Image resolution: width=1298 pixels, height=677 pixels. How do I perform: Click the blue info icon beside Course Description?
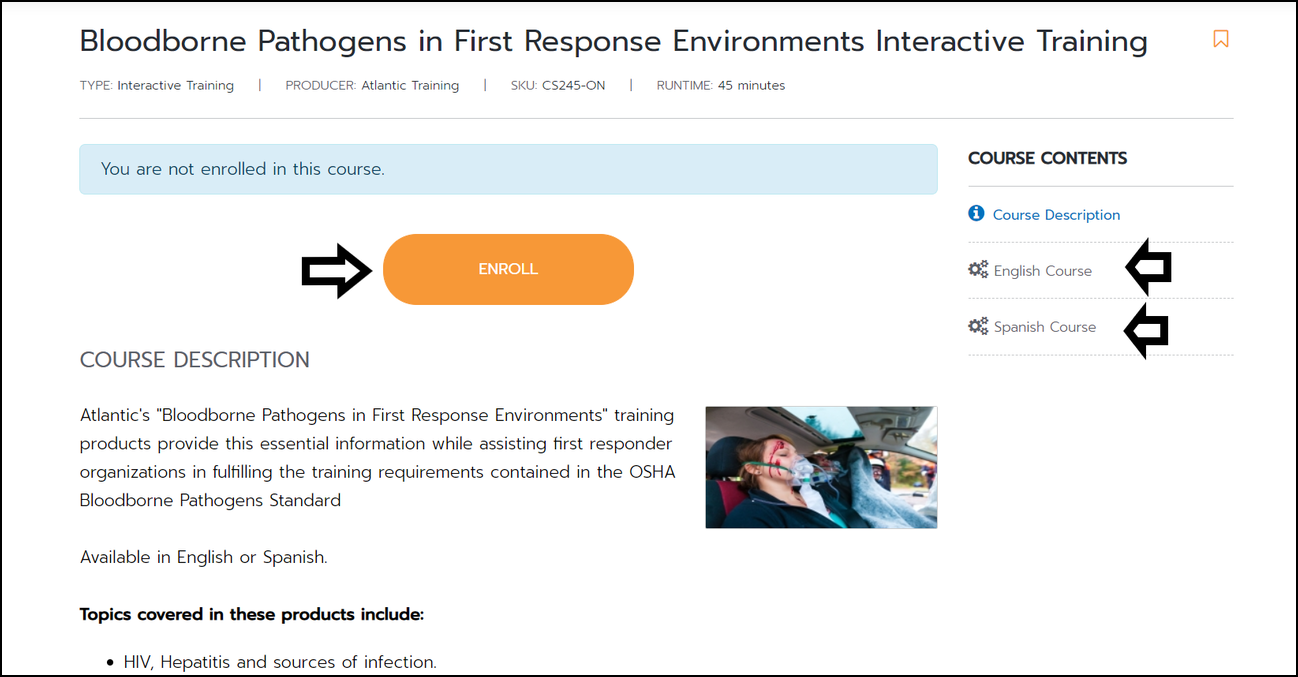coord(977,214)
